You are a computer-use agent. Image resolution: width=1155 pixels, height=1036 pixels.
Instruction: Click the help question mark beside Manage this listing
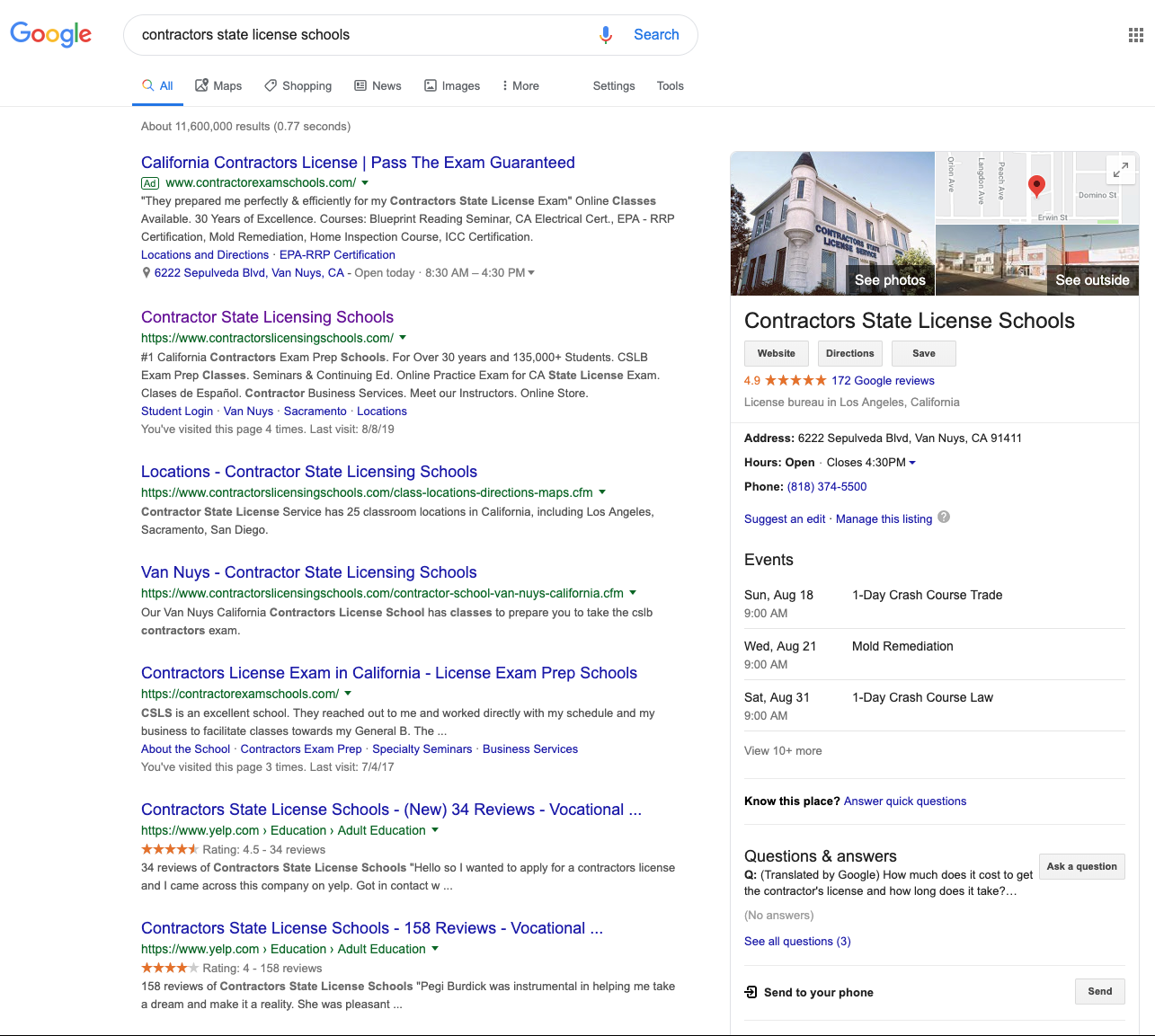pos(944,517)
